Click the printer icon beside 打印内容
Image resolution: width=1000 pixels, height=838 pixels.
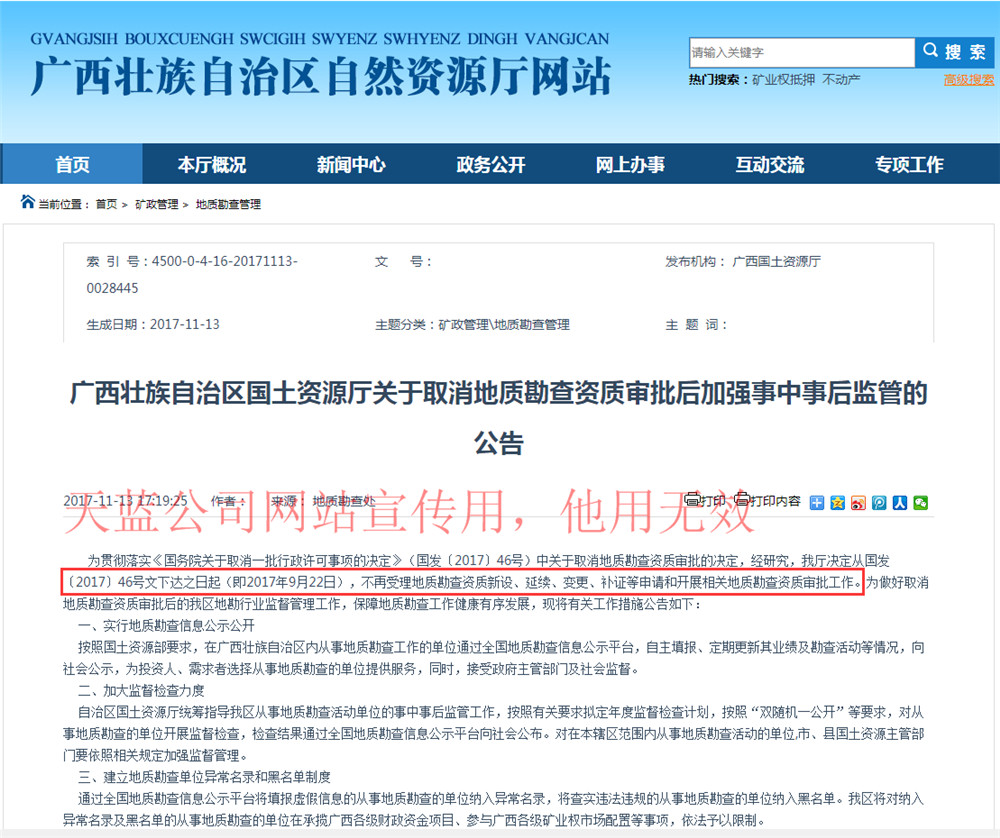coord(741,501)
